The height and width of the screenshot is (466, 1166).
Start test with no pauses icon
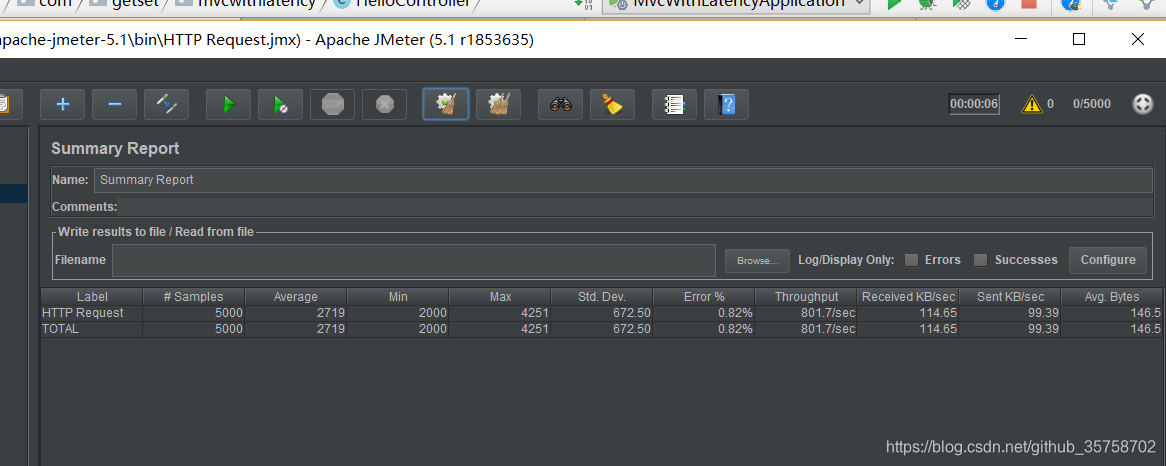tap(280, 105)
